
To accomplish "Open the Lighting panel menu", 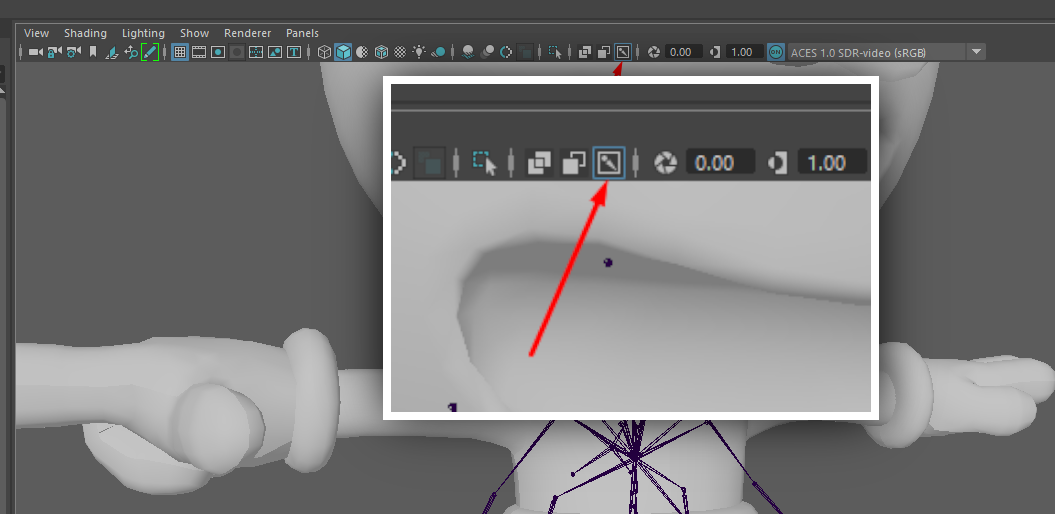I will 143,33.
